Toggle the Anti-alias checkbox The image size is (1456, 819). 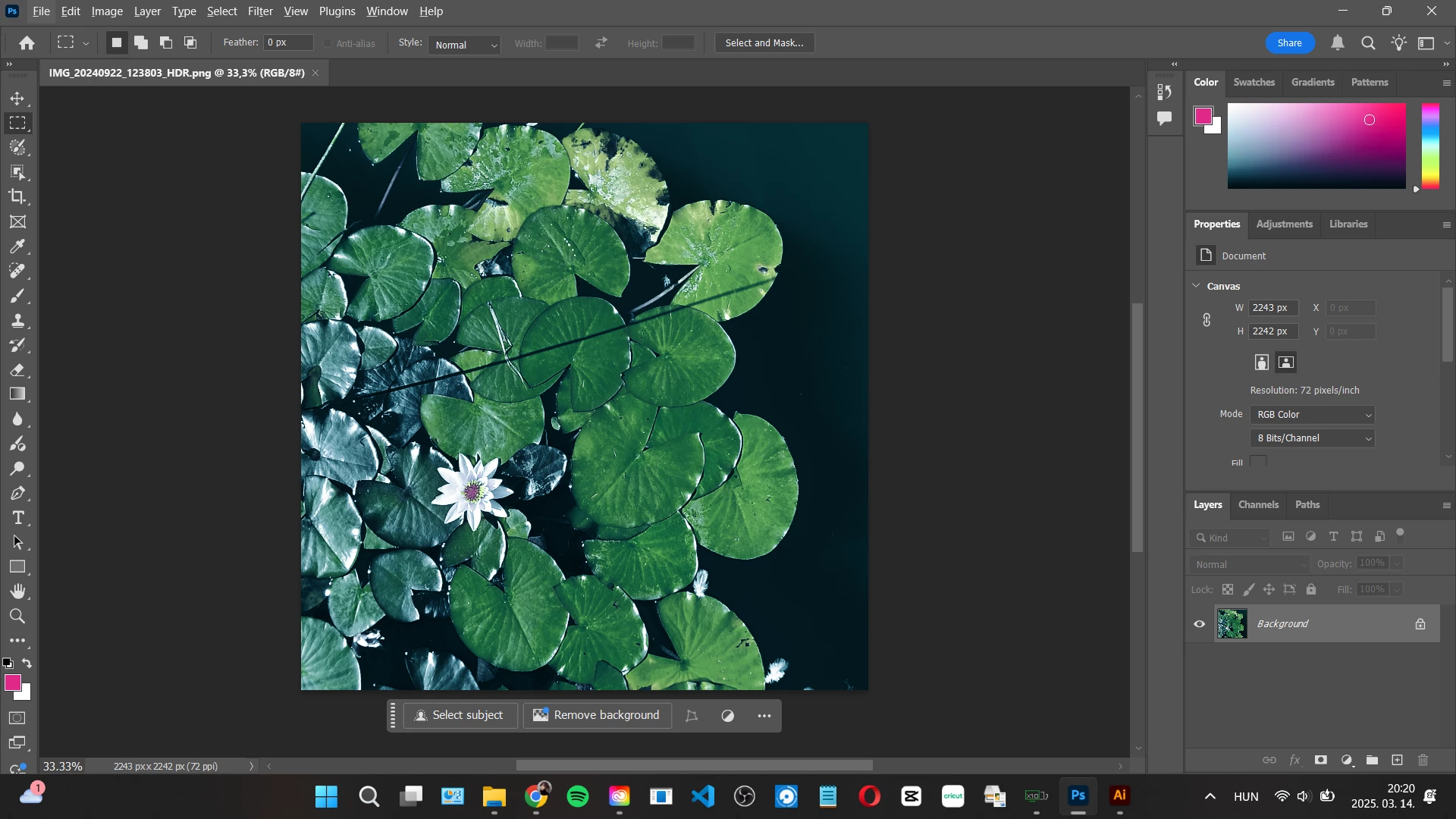pyautogui.click(x=328, y=43)
